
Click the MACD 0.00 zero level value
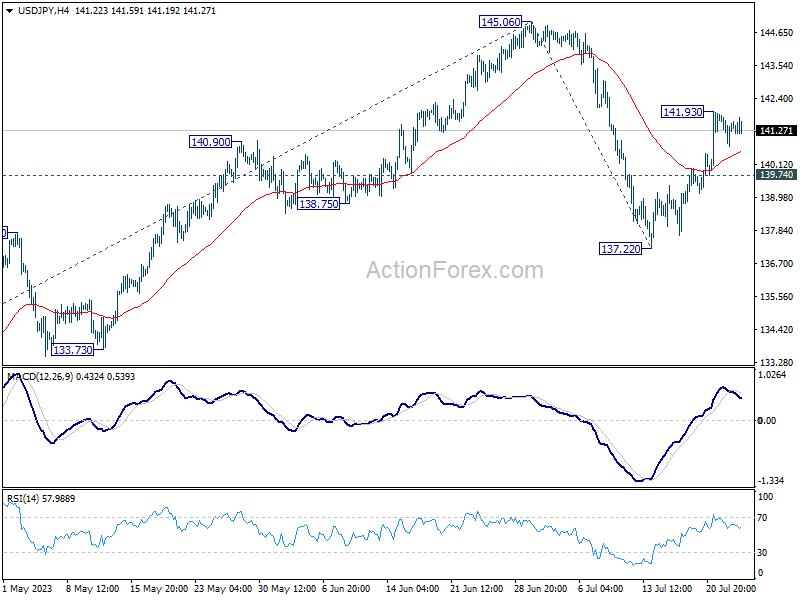tap(767, 420)
